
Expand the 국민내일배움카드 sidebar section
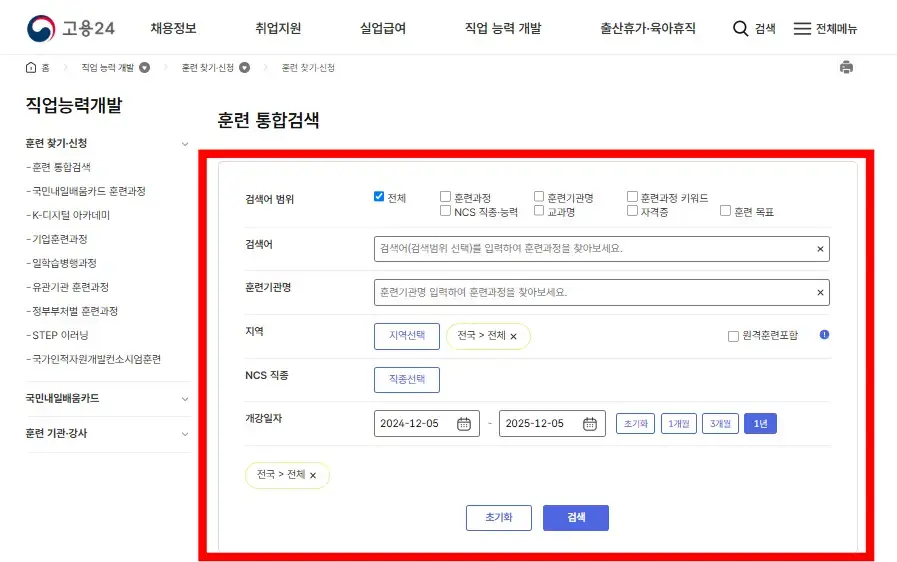point(185,399)
